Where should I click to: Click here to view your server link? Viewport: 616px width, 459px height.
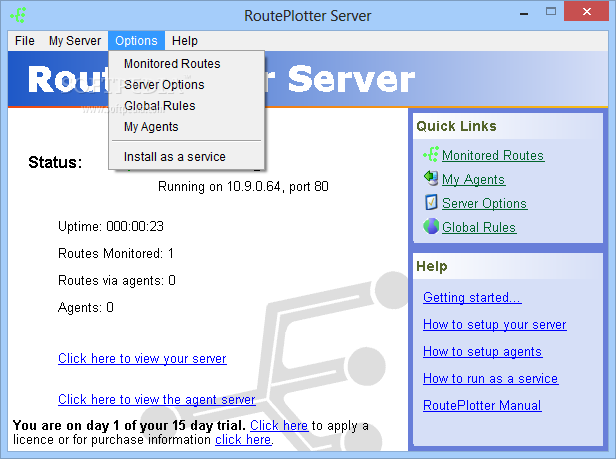tap(142, 358)
